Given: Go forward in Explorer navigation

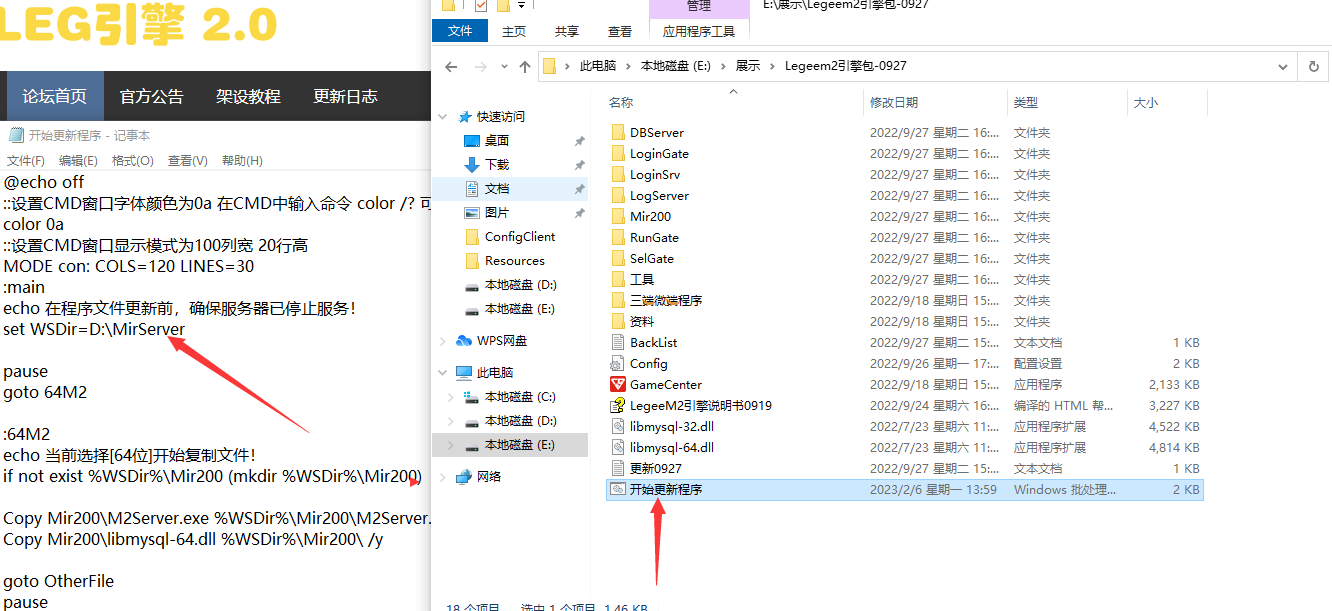Looking at the screenshot, I should click(483, 67).
